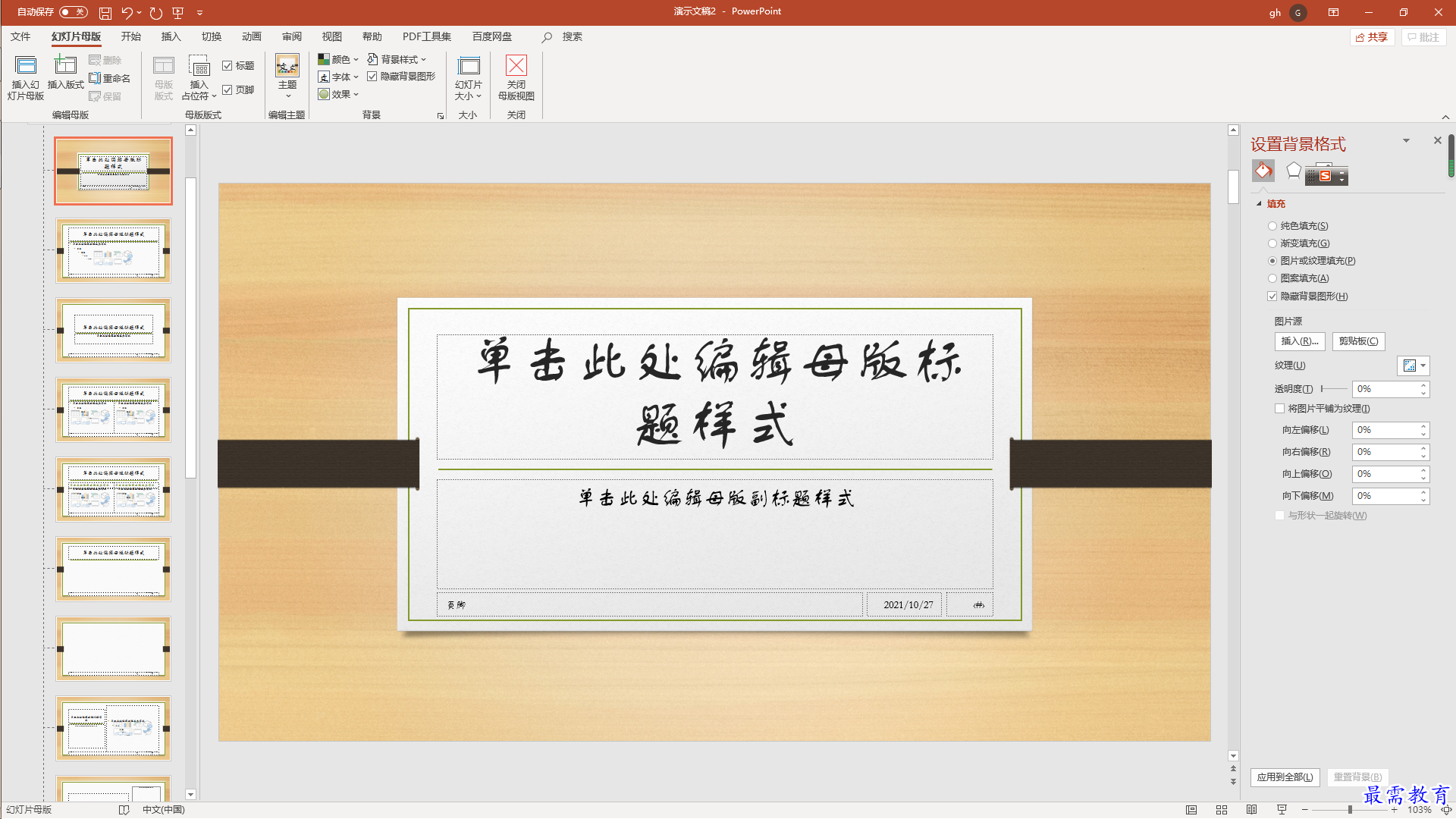Click the search magnifier icon
This screenshot has height=819, width=1456.
click(x=547, y=37)
